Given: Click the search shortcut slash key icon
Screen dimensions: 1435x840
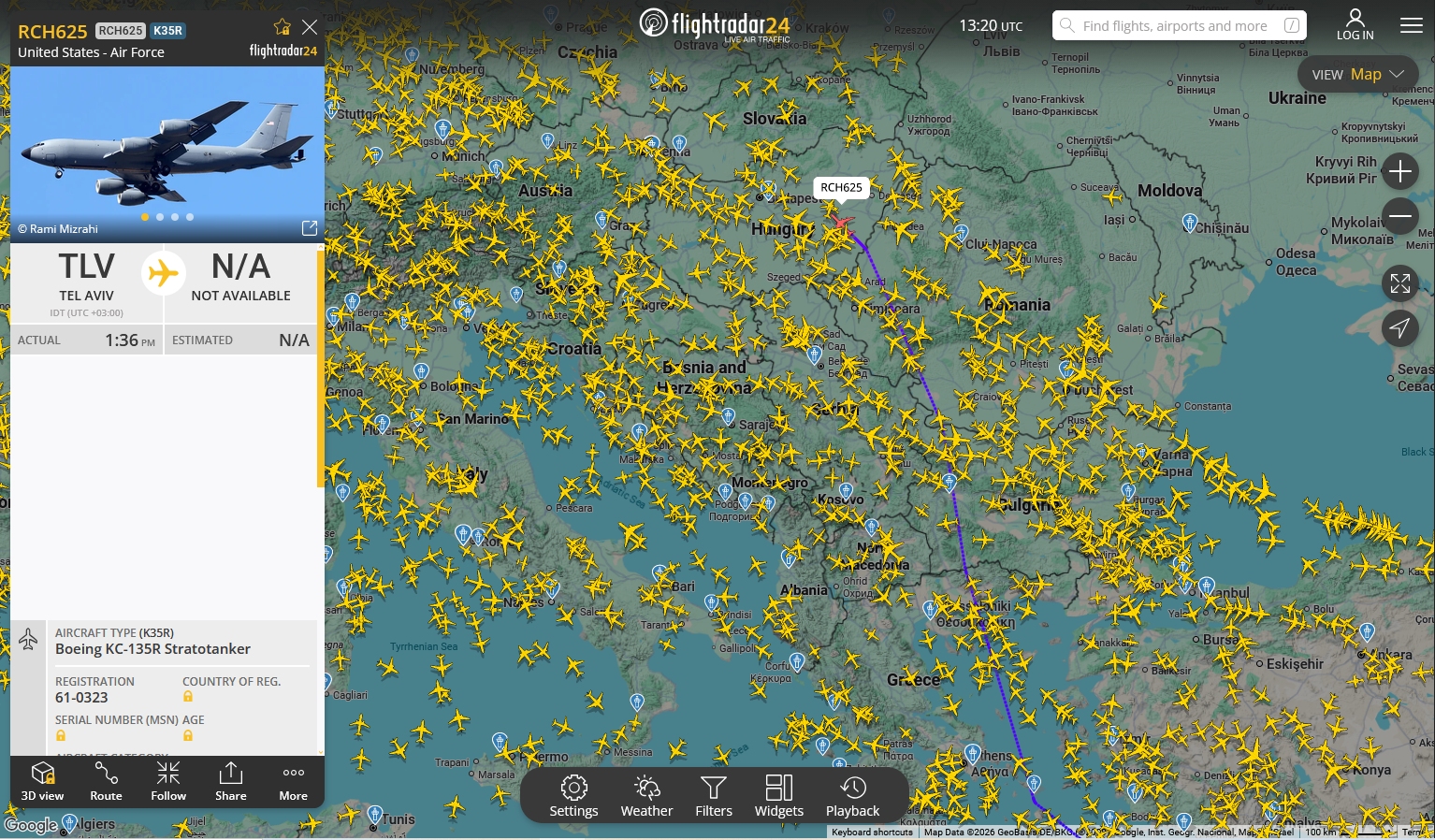Looking at the screenshot, I should pos(1291,25).
